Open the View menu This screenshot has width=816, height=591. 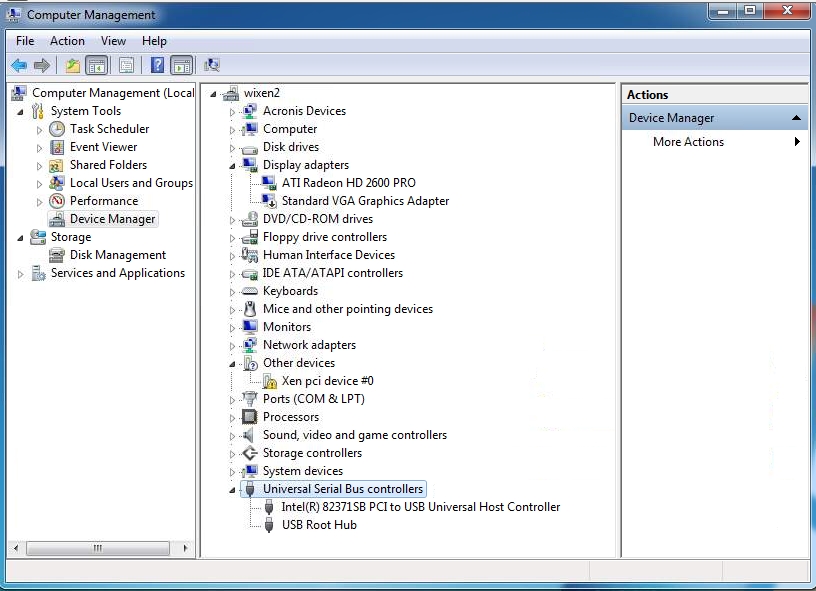tap(113, 41)
